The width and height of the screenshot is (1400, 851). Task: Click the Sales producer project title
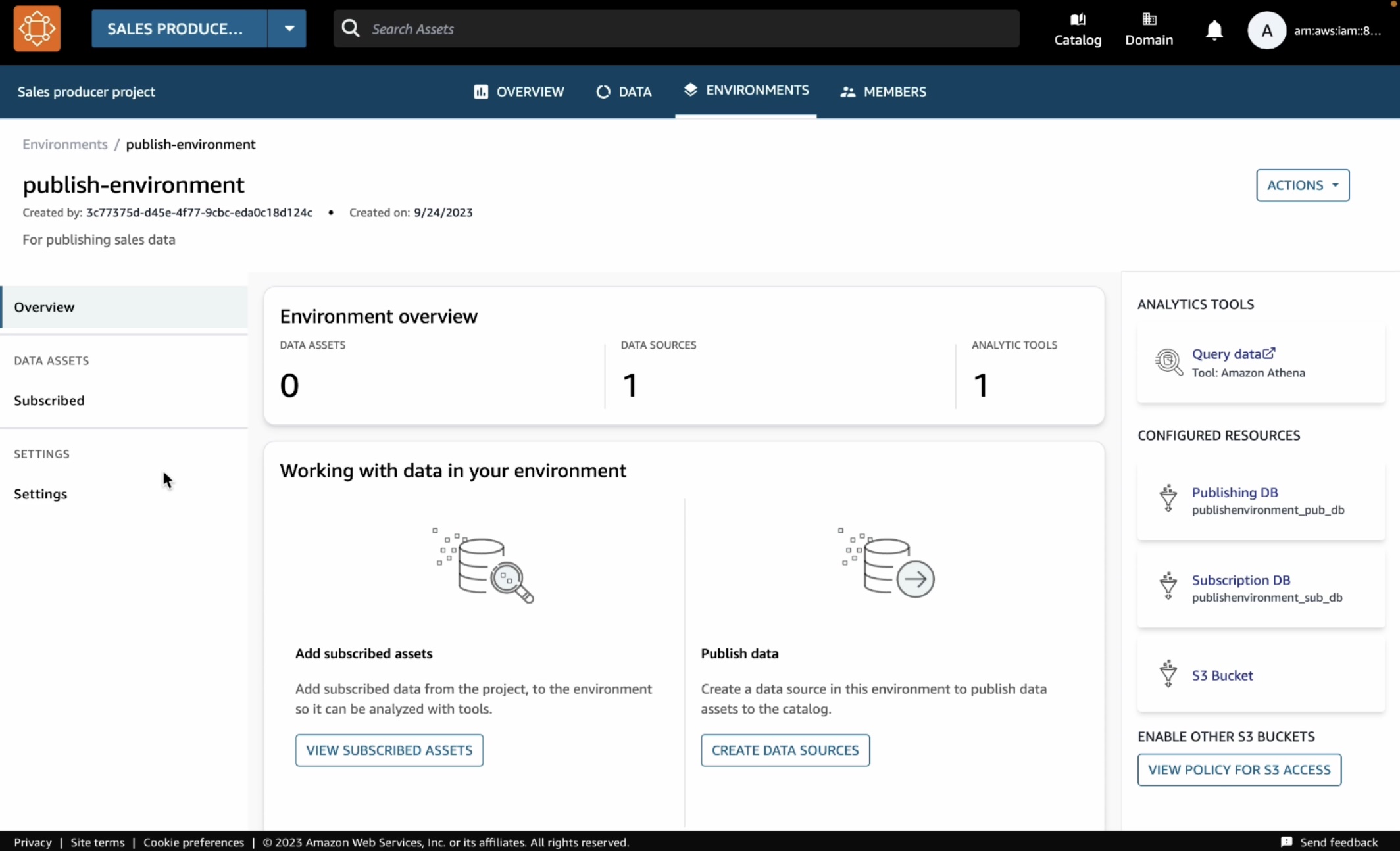pyautogui.click(x=86, y=91)
